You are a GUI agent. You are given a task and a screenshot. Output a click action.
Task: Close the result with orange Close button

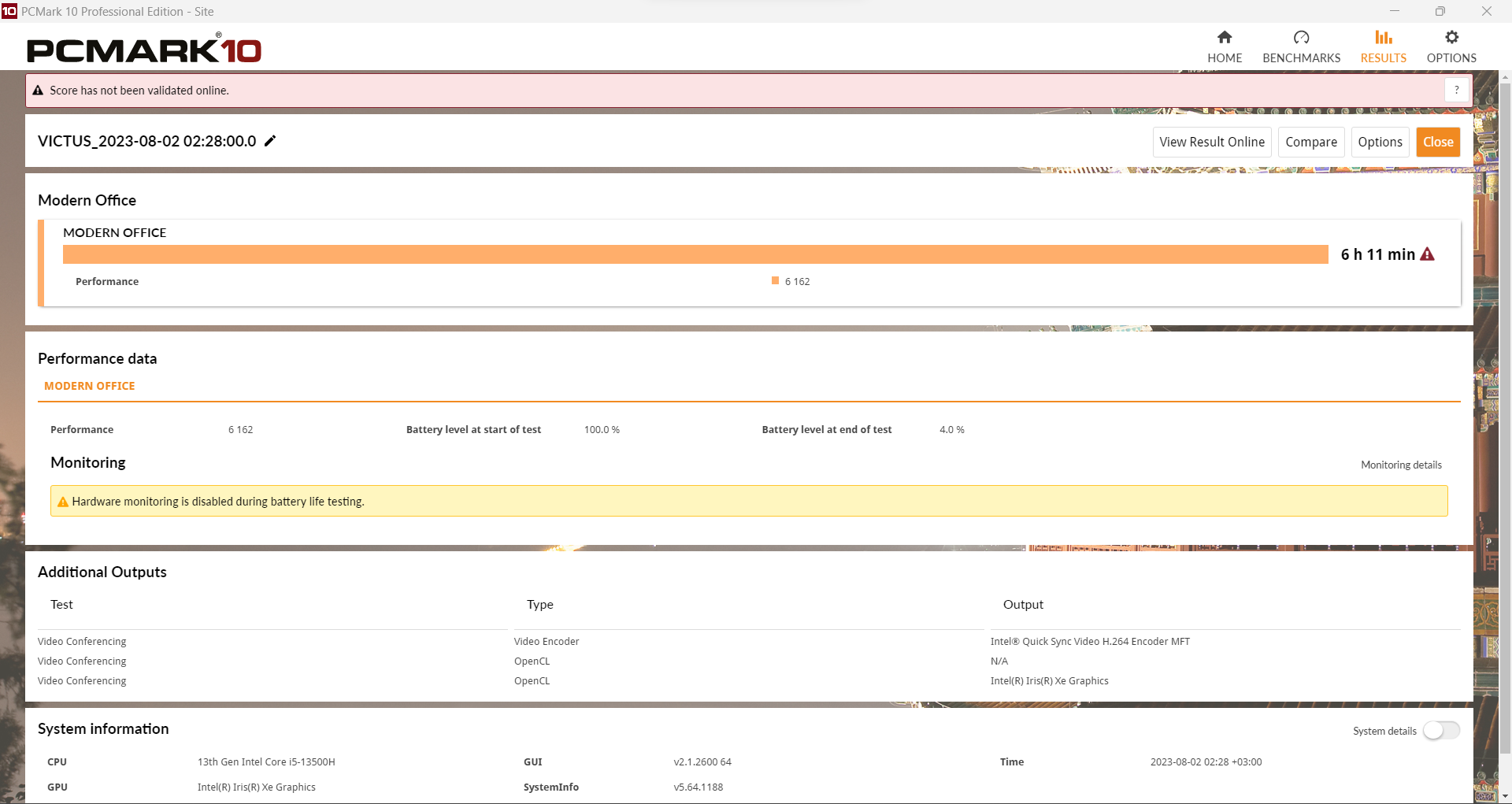click(x=1437, y=143)
